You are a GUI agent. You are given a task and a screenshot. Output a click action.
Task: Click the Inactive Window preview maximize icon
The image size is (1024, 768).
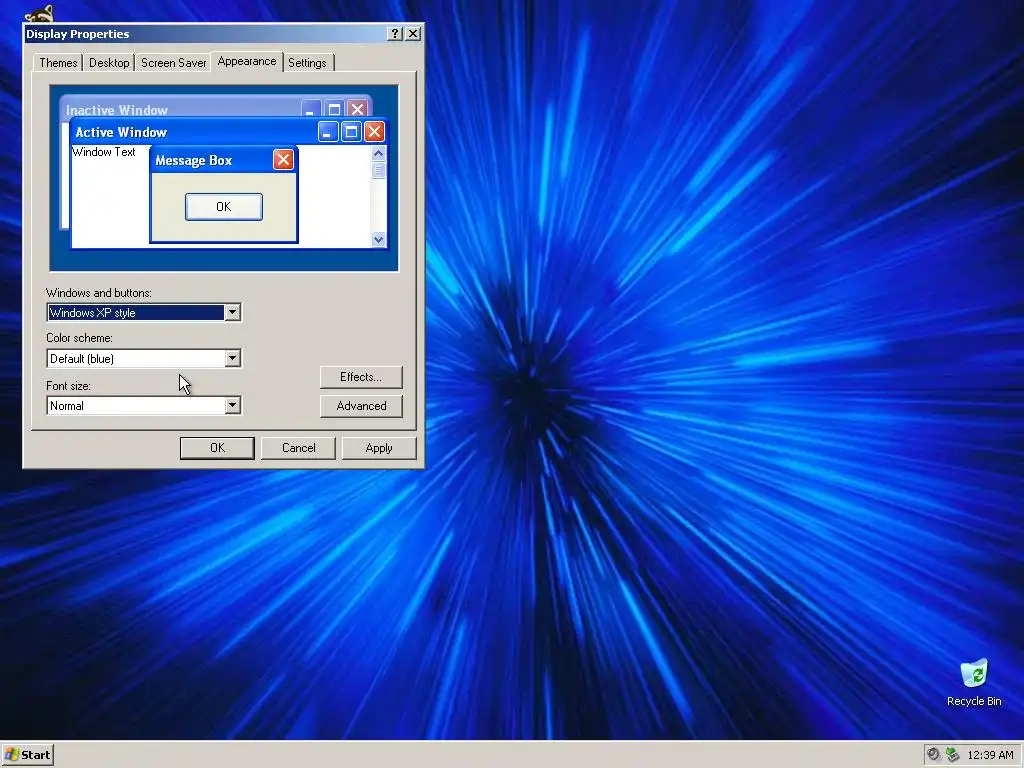click(334, 109)
